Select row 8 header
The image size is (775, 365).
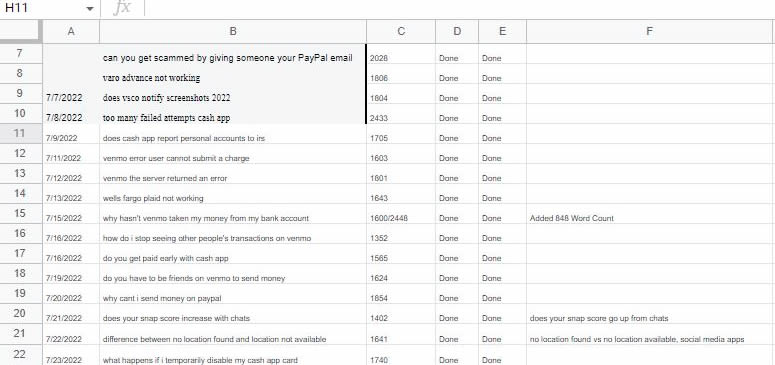[x=20, y=74]
